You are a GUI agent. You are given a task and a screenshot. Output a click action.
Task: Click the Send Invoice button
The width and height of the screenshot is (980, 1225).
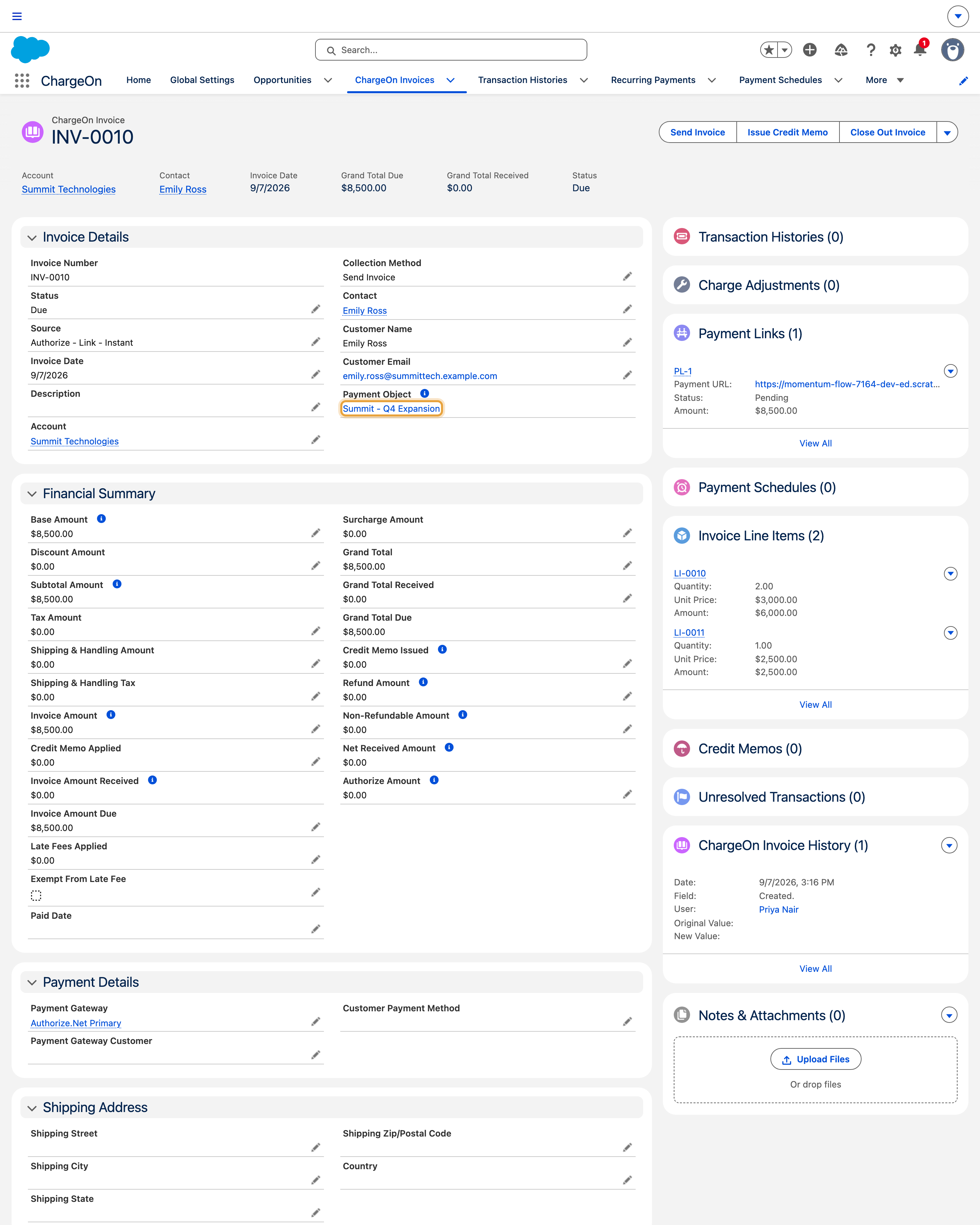click(698, 132)
